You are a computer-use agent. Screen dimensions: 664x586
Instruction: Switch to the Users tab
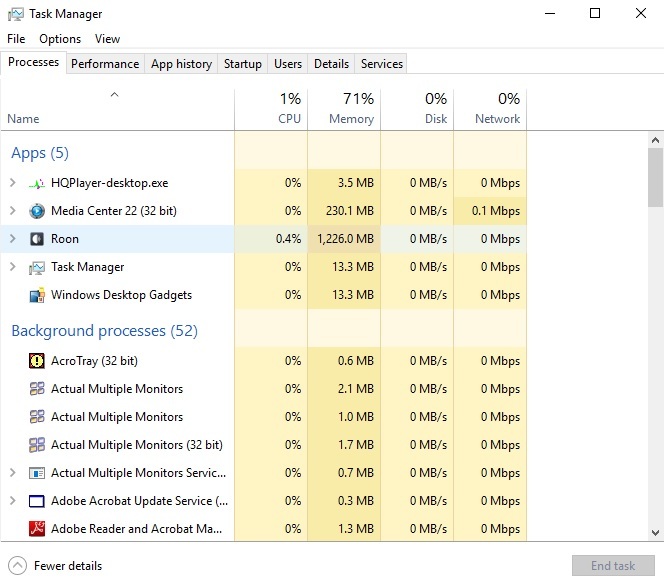(288, 64)
